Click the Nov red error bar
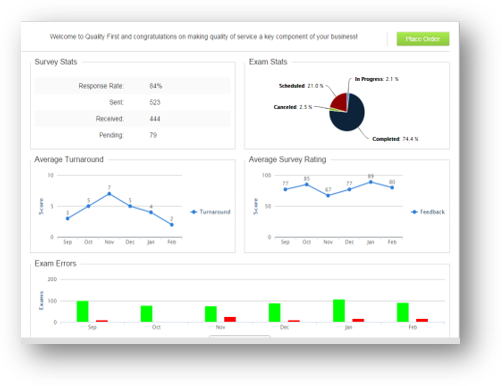 (x=230, y=319)
